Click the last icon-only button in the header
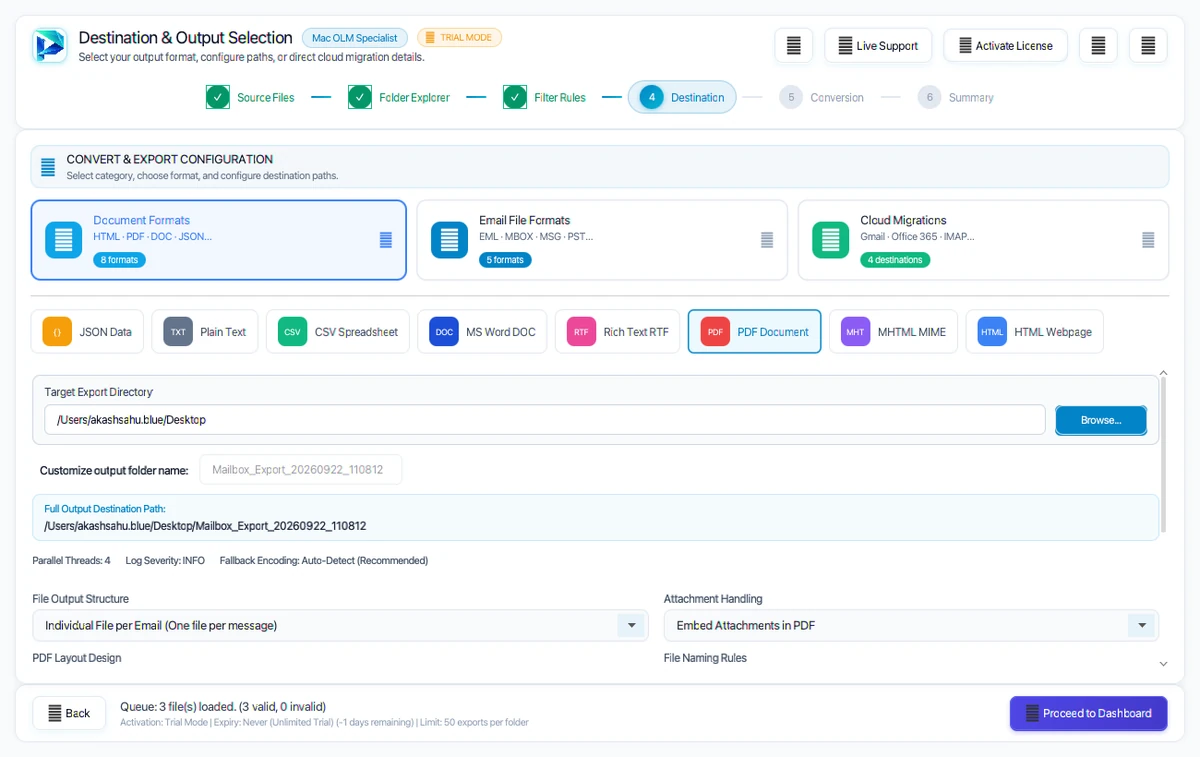This screenshot has width=1200, height=757. (1148, 46)
